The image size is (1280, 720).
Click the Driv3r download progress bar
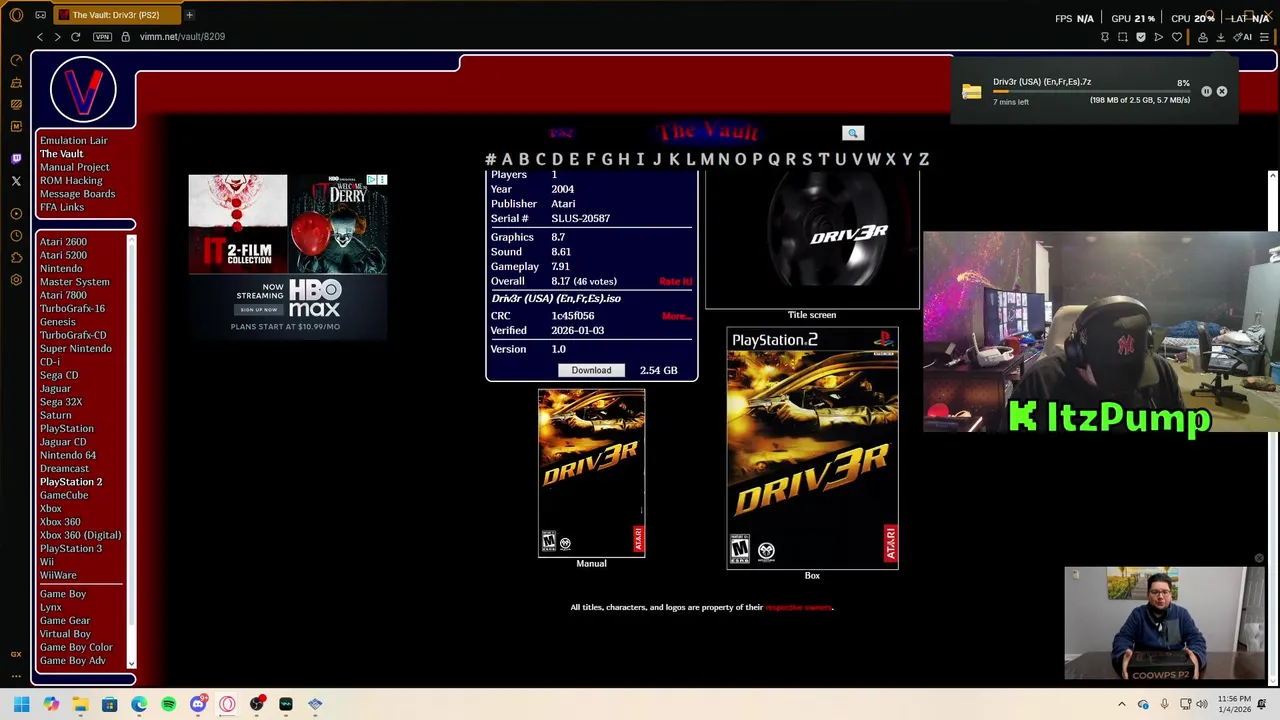(x=1091, y=91)
